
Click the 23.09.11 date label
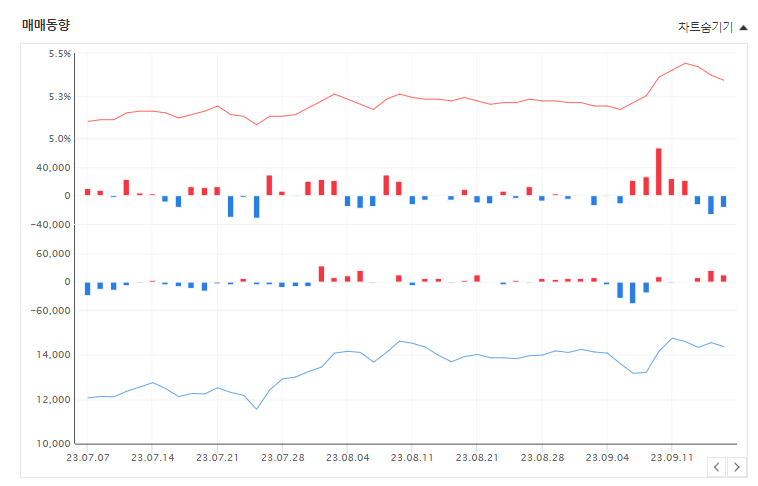tap(671, 457)
